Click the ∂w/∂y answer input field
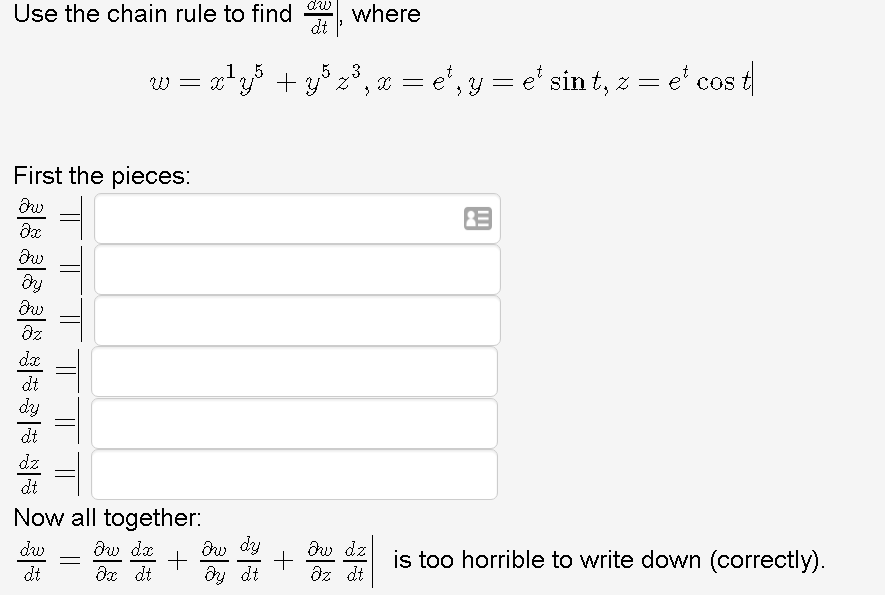 (x=296, y=269)
